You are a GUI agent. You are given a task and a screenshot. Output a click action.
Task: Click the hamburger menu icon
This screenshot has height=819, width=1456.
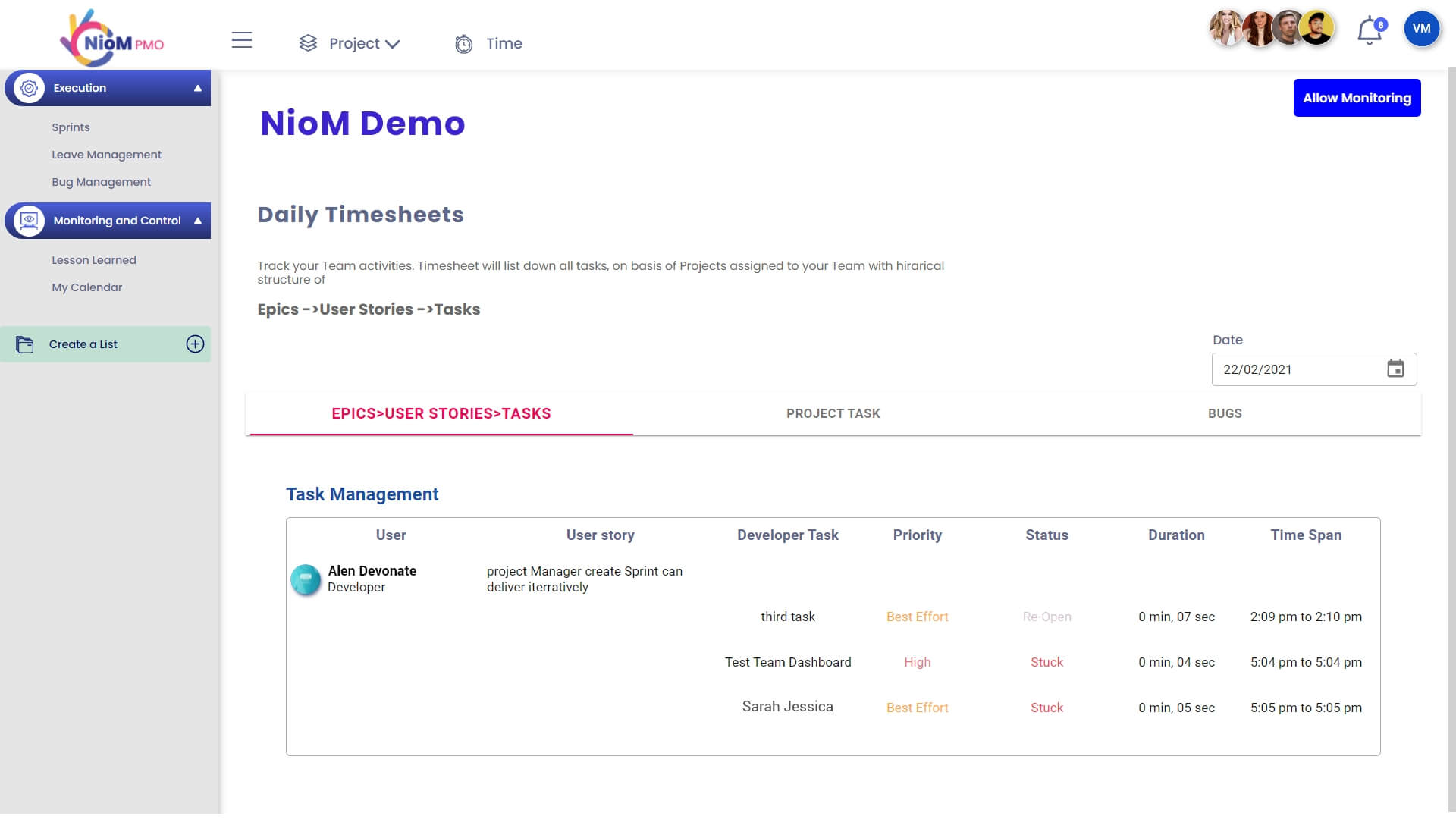coord(241,41)
